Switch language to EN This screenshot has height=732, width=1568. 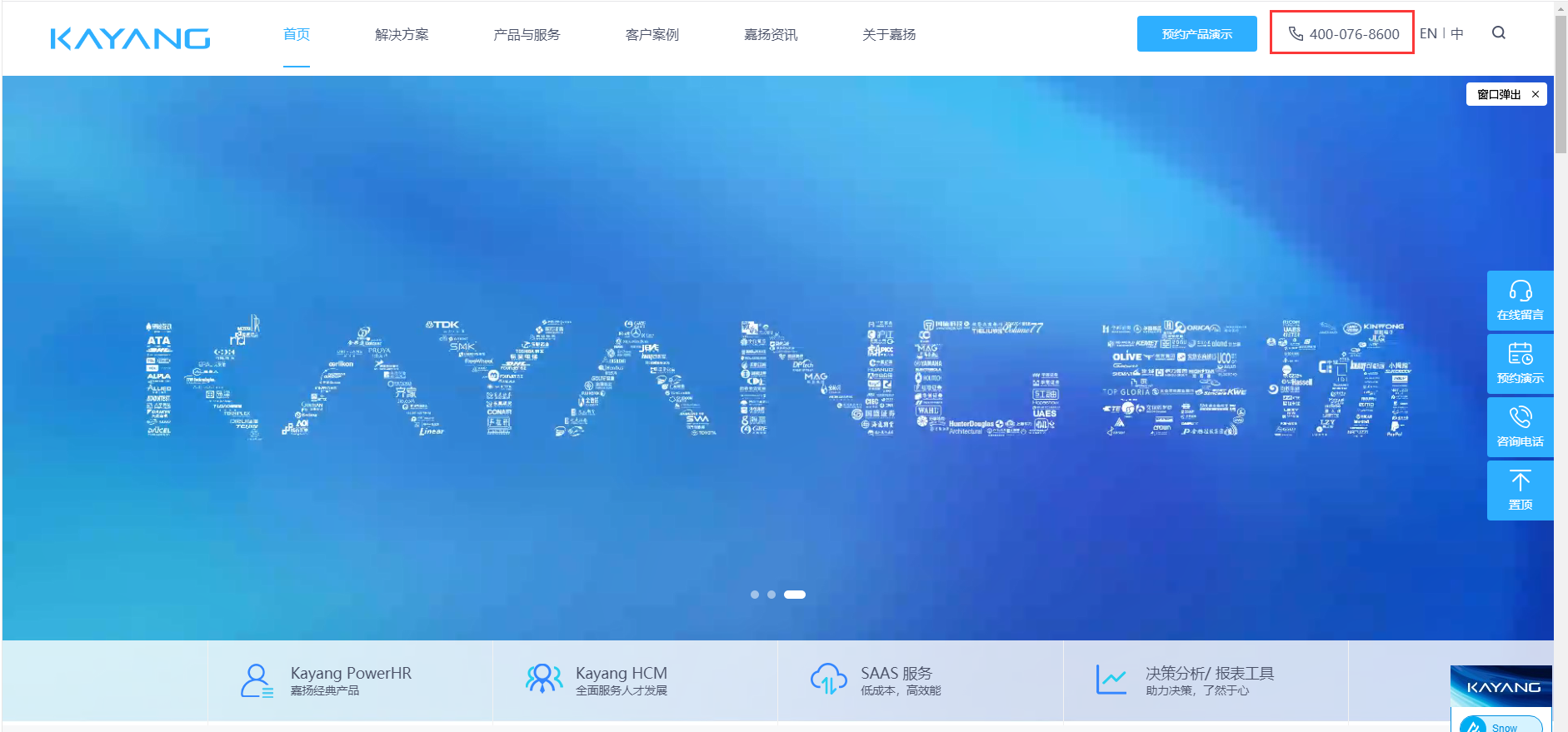tap(1428, 33)
